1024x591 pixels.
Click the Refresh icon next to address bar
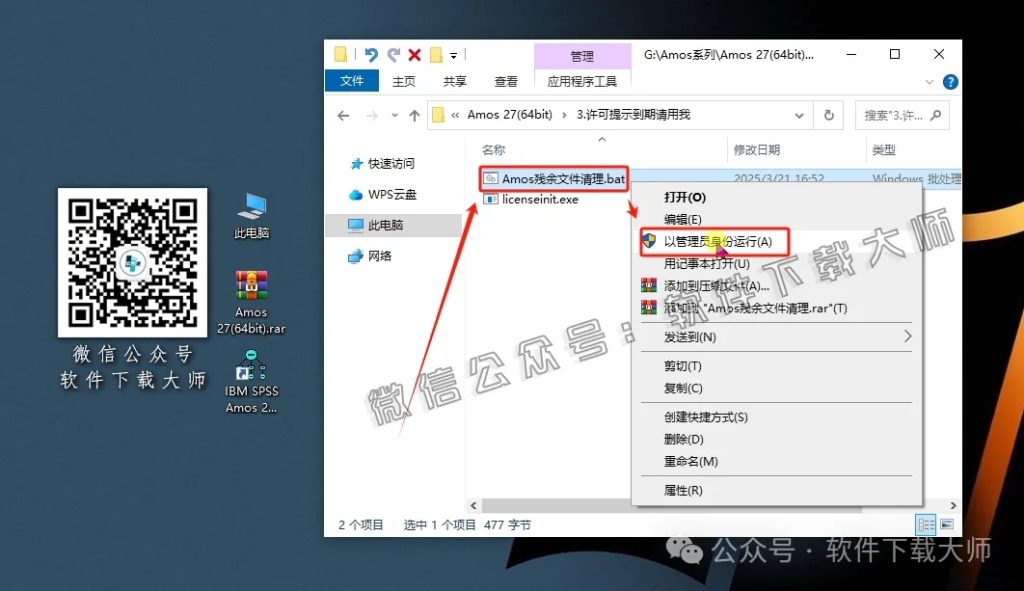pyautogui.click(x=829, y=115)
